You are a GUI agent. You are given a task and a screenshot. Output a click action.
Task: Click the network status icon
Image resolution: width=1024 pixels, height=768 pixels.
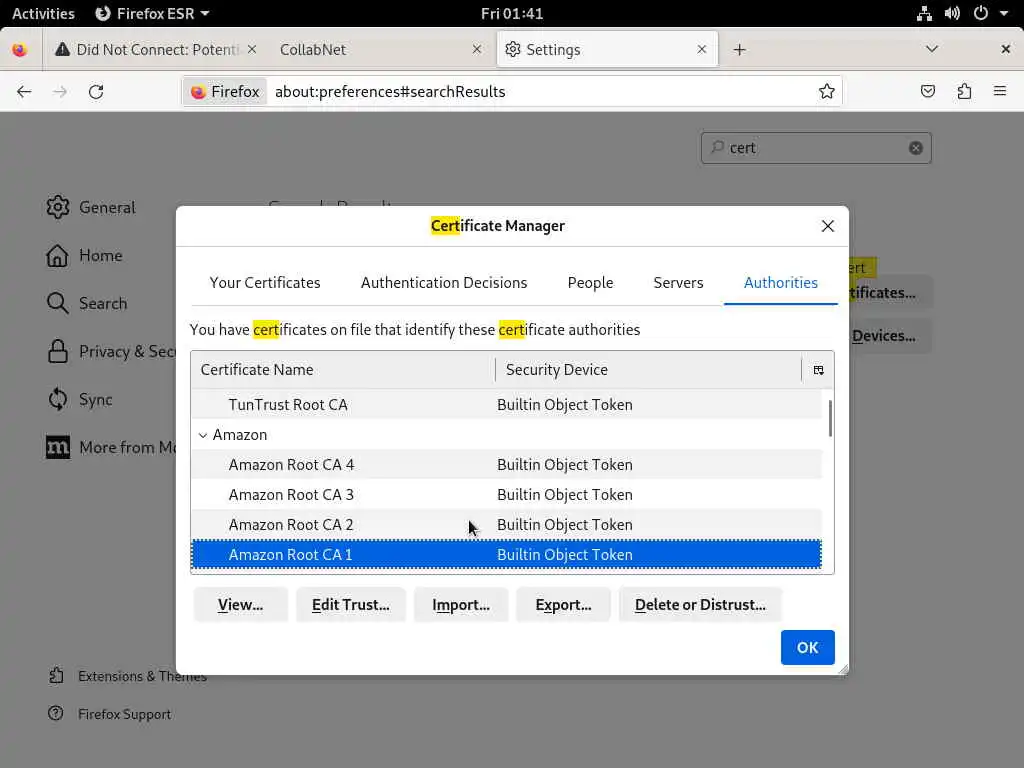tap(924, 13)
